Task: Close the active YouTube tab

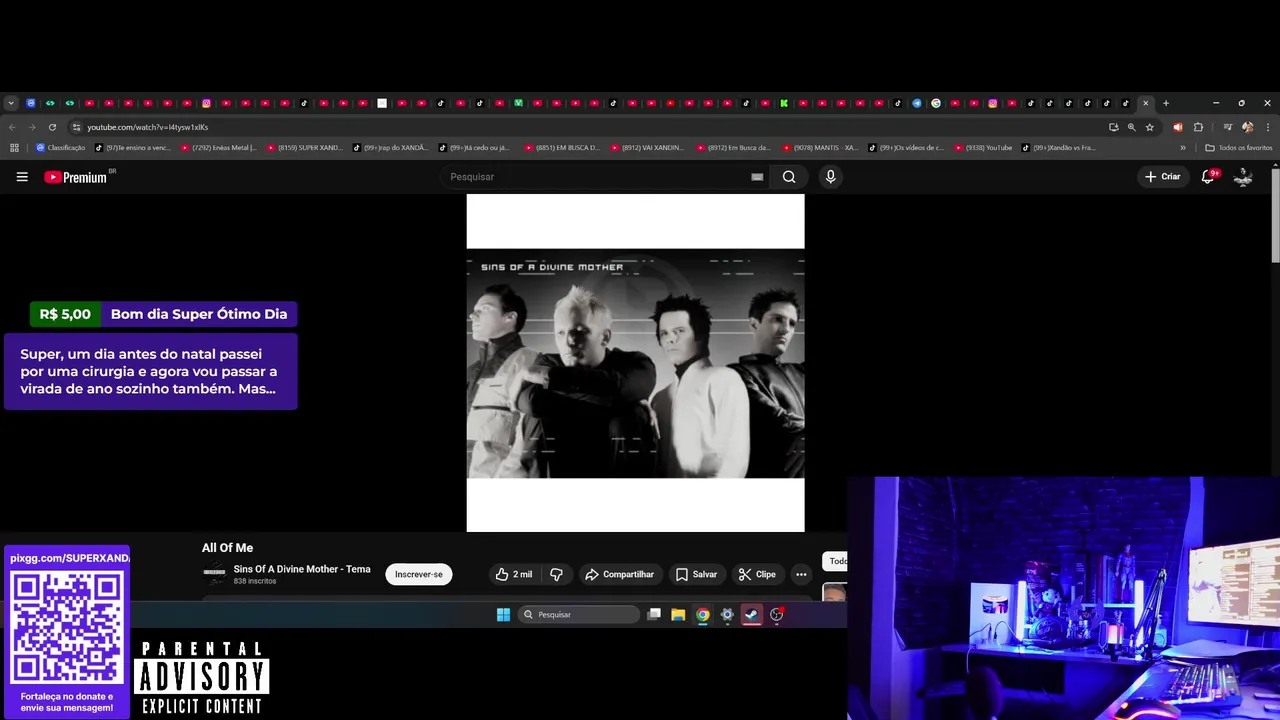Action: click(1146, 103)
